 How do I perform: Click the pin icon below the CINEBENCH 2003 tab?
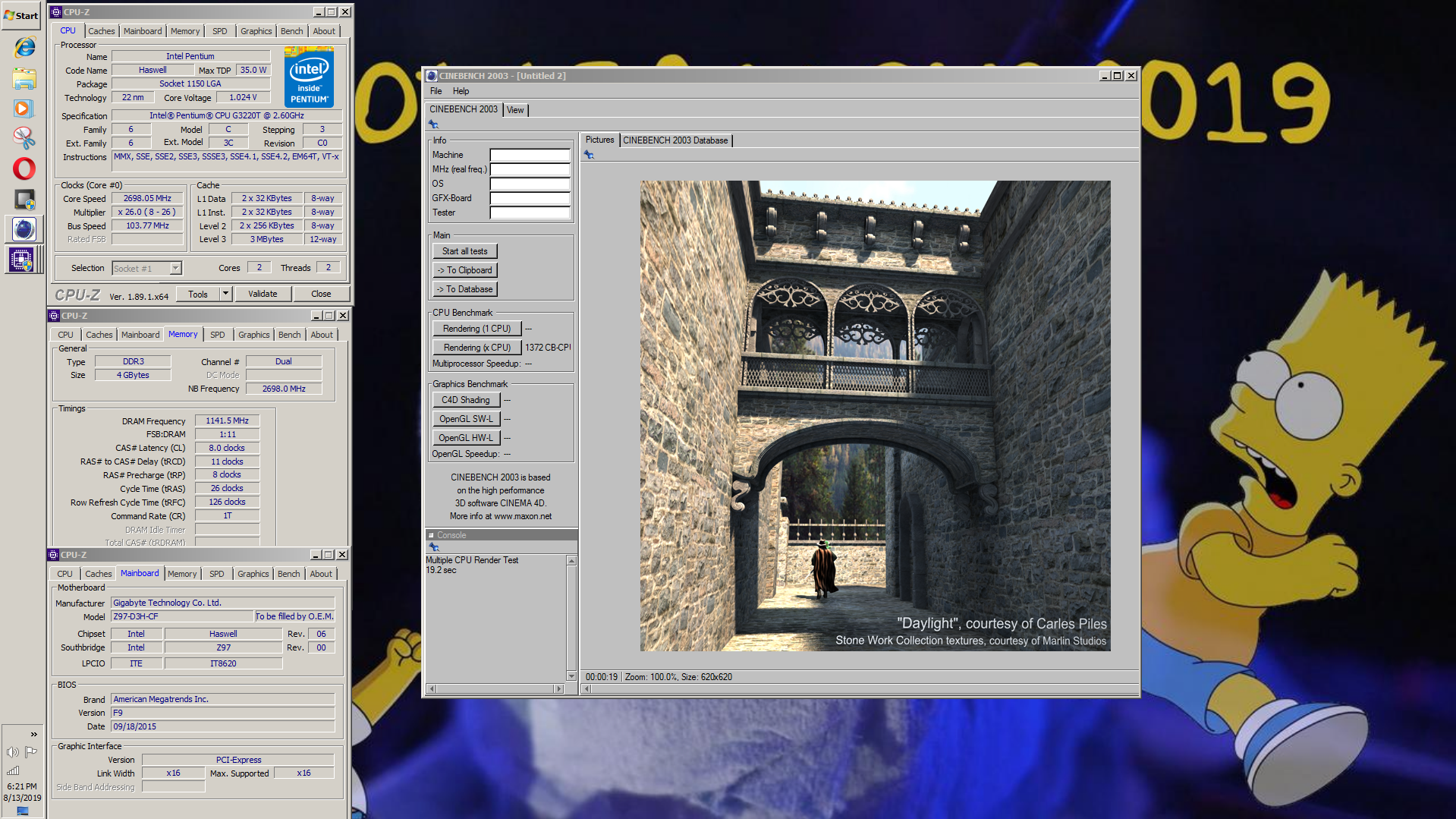pyautogui.click(x=433, y=124)
